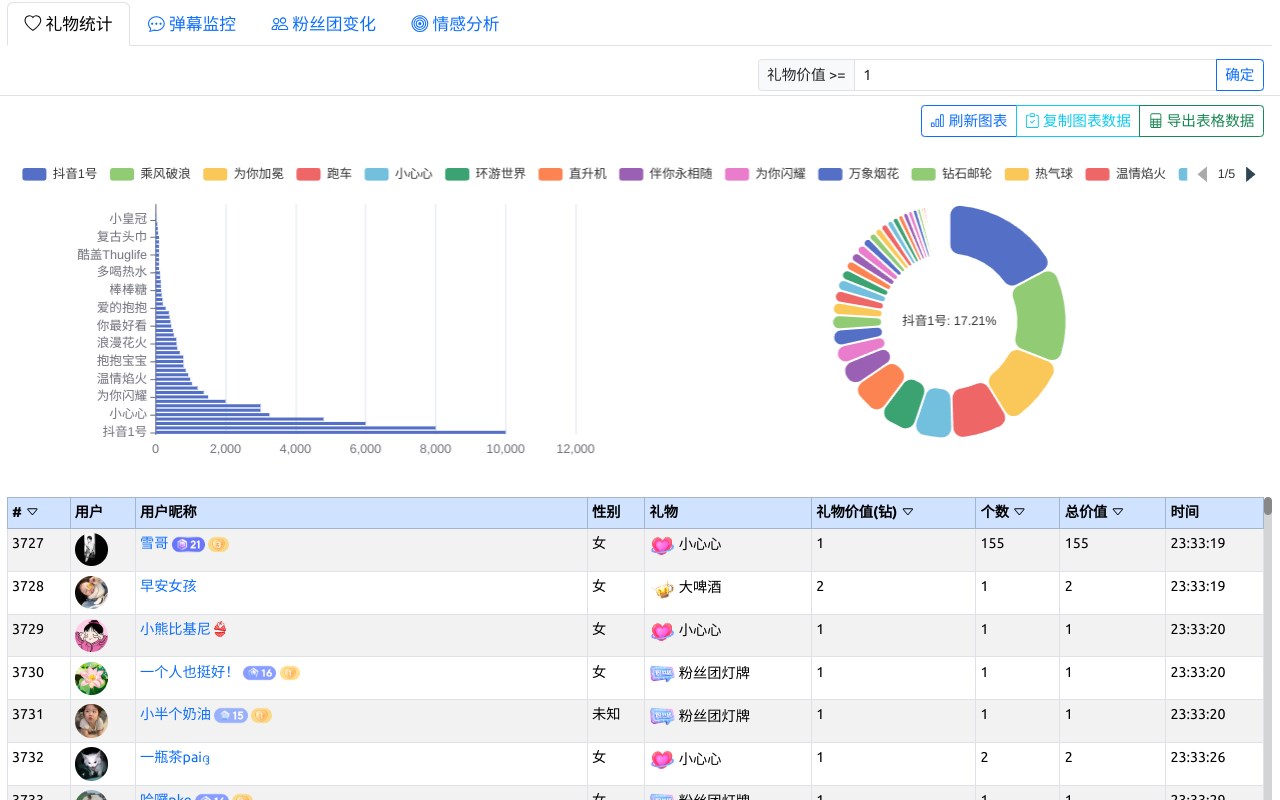The width and height of the screenshot is (1280, 800).
Task: Click the gold badge beside 一个人也挺好！
Action: pyautogui.click(x=289, y=673)
